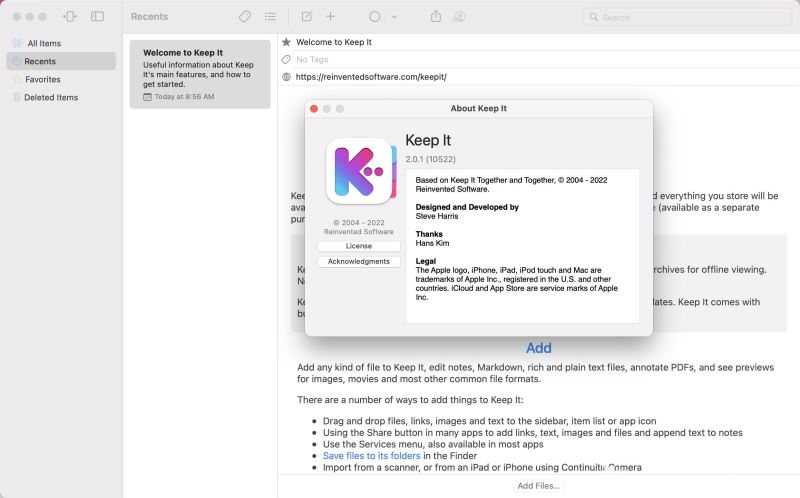The width and height of the screenshot is (800, 498).
Task: Click the Keep It app icon in About
Action: point(361,171)
